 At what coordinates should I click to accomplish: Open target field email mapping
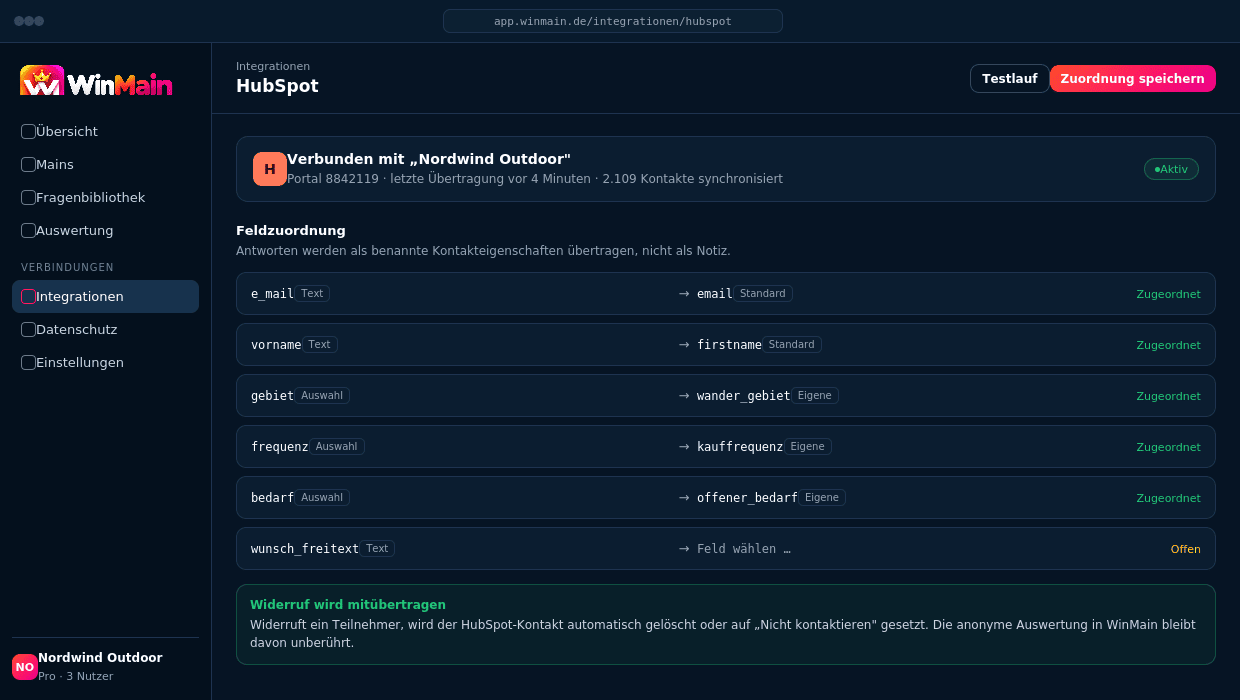(715, 294)
